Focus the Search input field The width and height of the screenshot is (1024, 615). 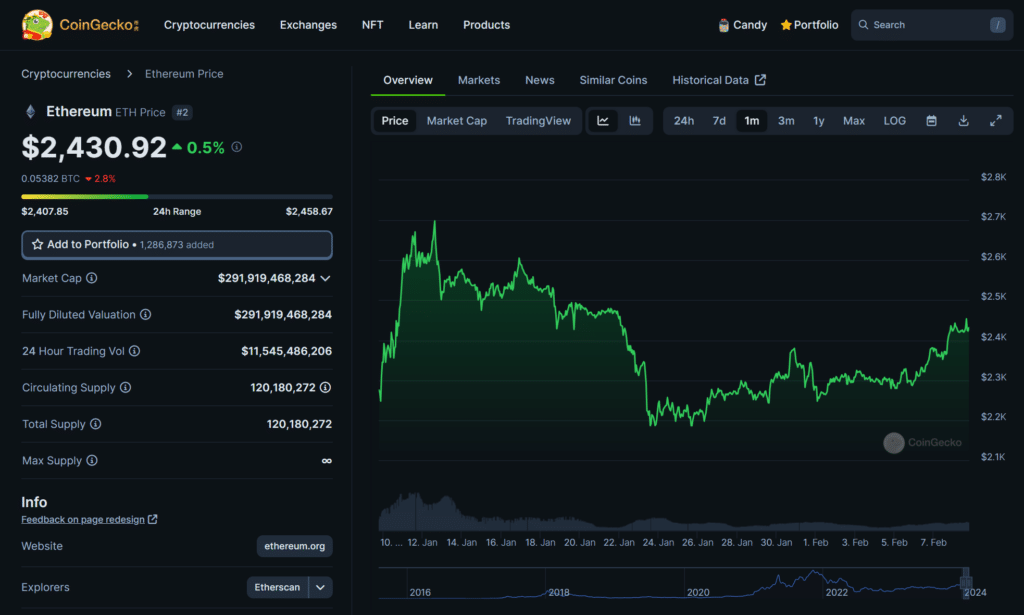(x=932, y=25)
